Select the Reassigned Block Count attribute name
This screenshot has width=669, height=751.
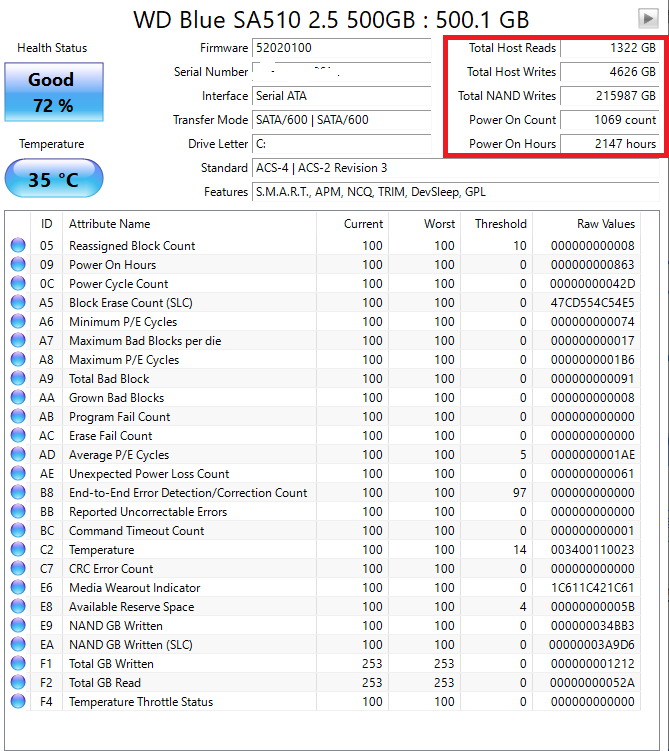tap(132, 246)
